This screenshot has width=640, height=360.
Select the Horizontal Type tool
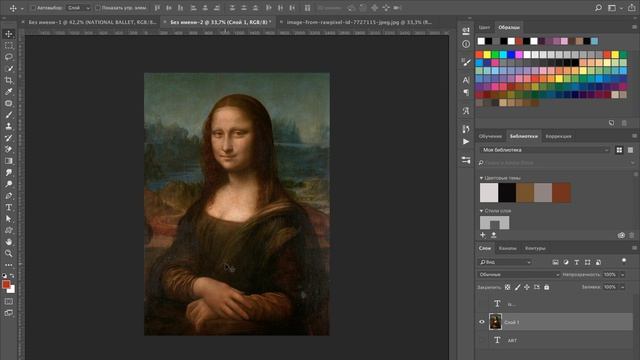9,207
